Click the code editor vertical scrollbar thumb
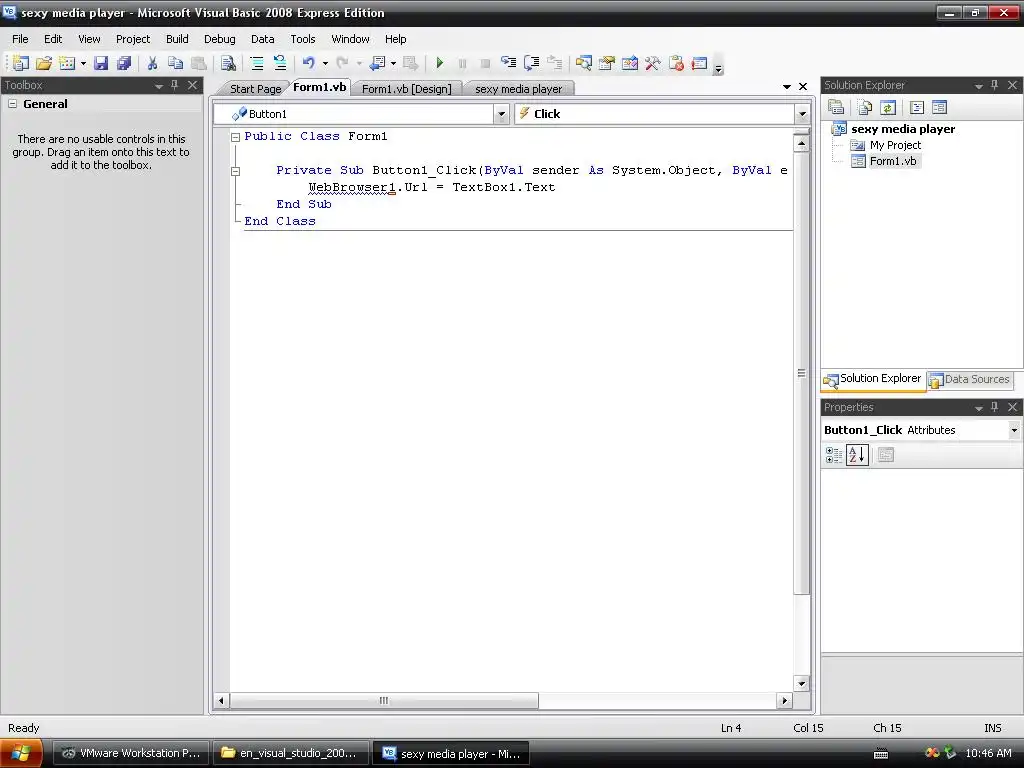This screenshot has height=768, width=1024. (x=801, y=373)
